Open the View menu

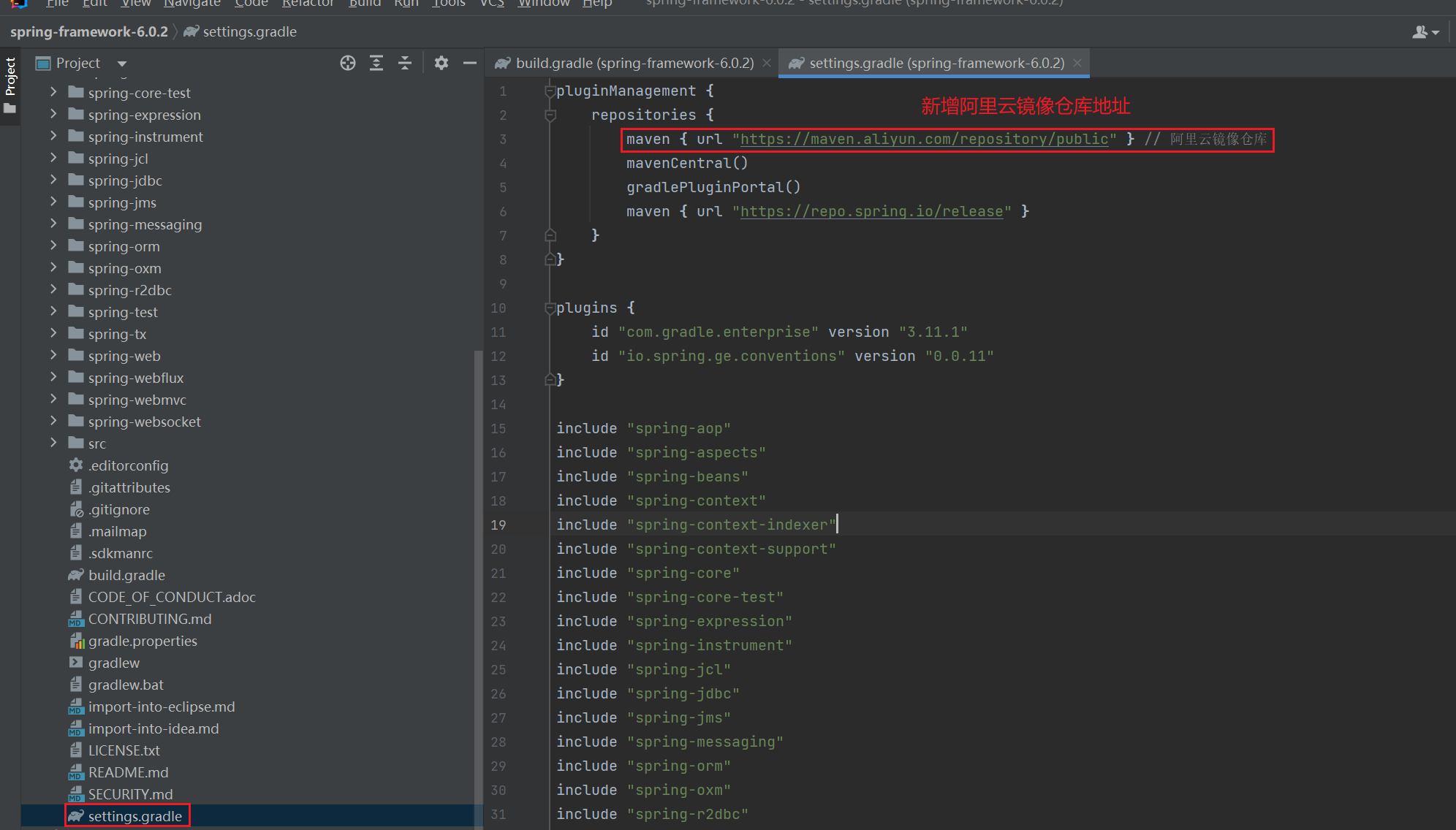coord(136,4)
